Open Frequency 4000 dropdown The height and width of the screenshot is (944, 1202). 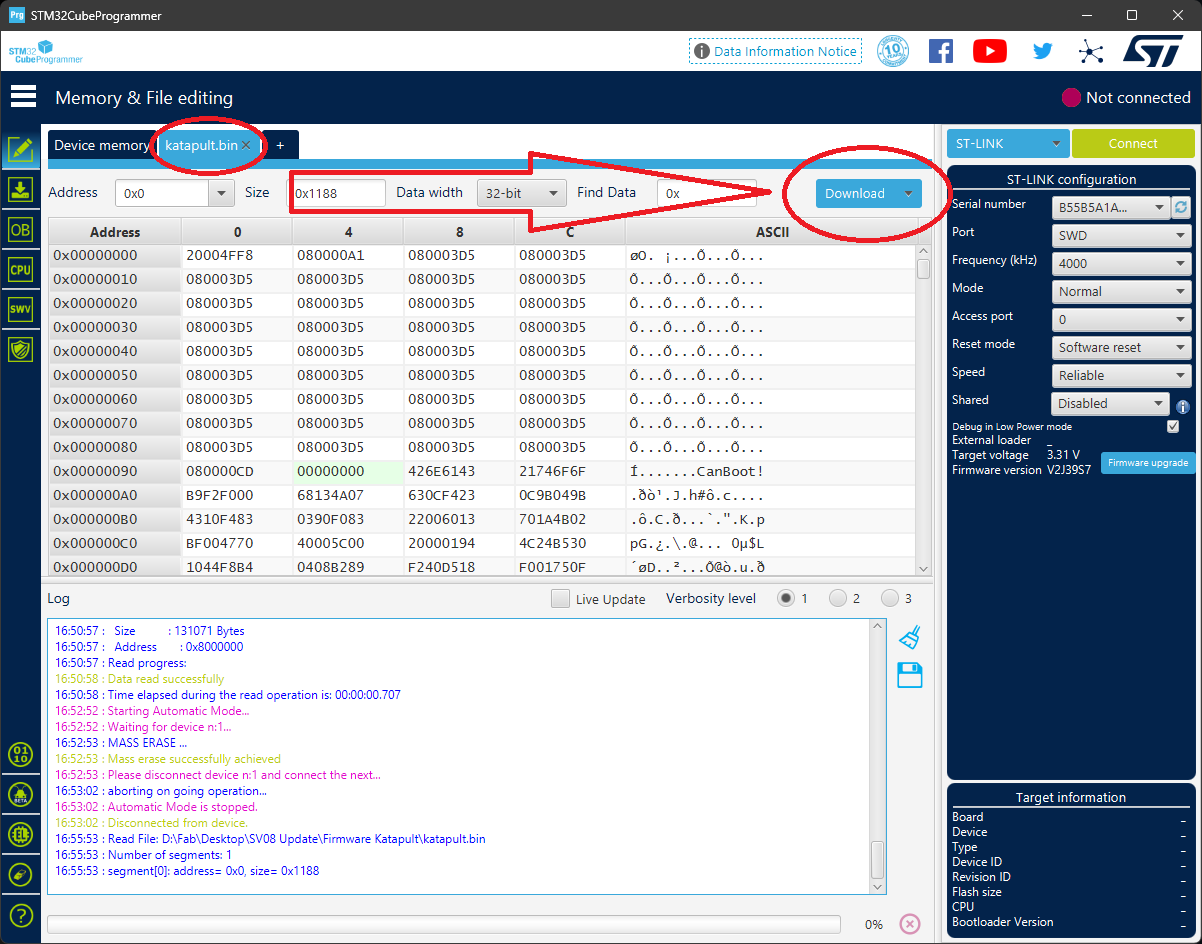click(x=1122, y=263)
